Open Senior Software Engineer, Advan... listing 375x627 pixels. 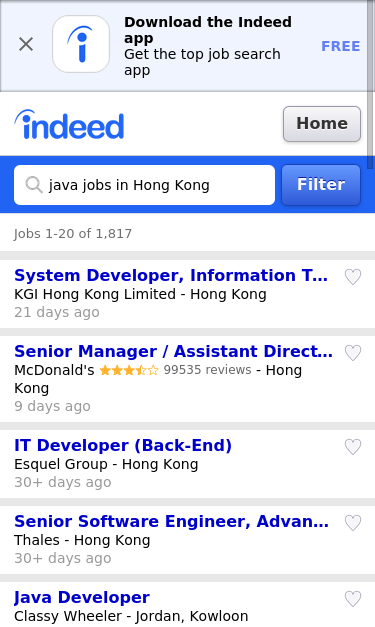click(172, 521)
